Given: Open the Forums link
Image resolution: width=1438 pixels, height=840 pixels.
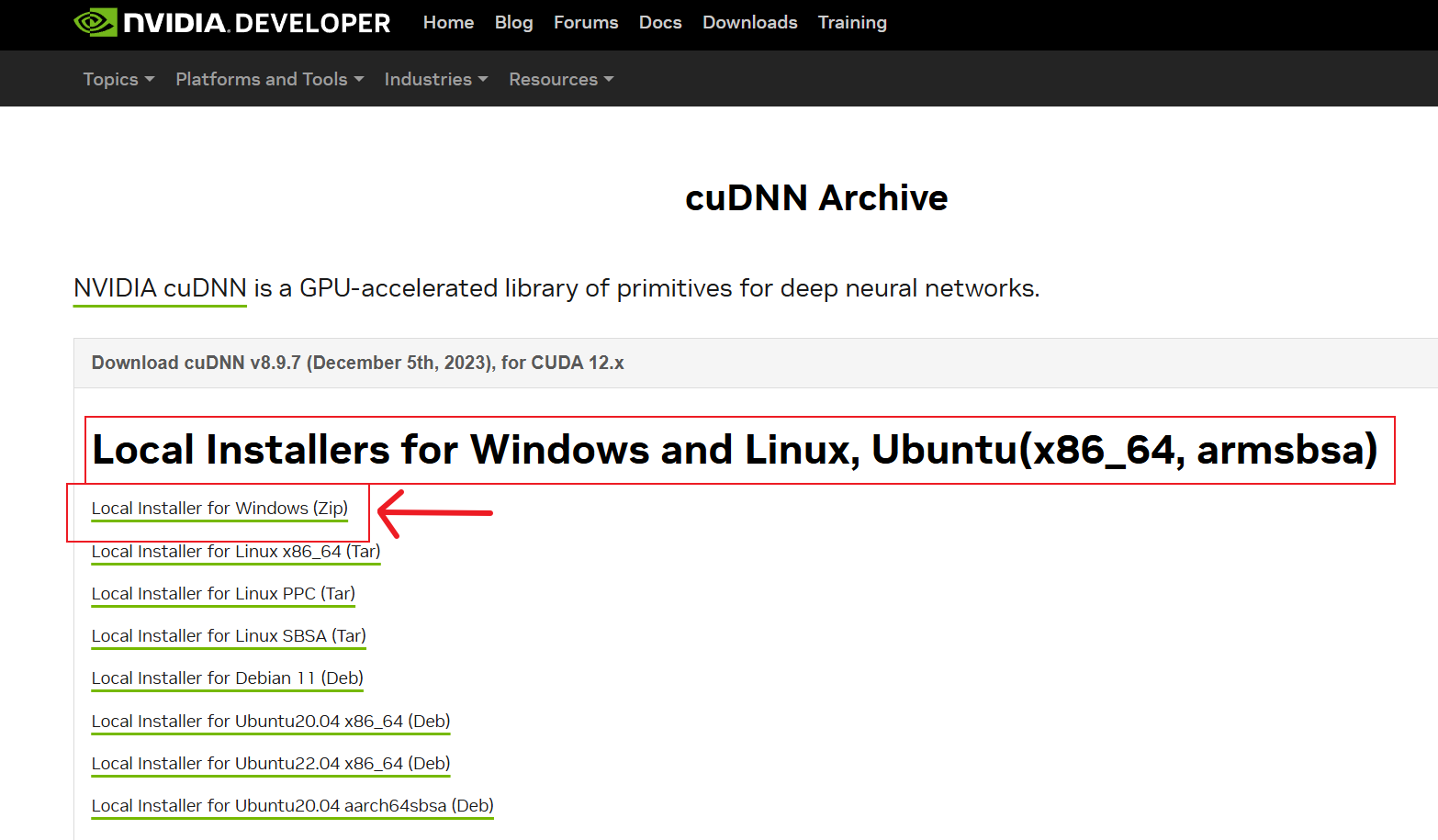Looking at the screenshot, I should [x=586, y=23].
